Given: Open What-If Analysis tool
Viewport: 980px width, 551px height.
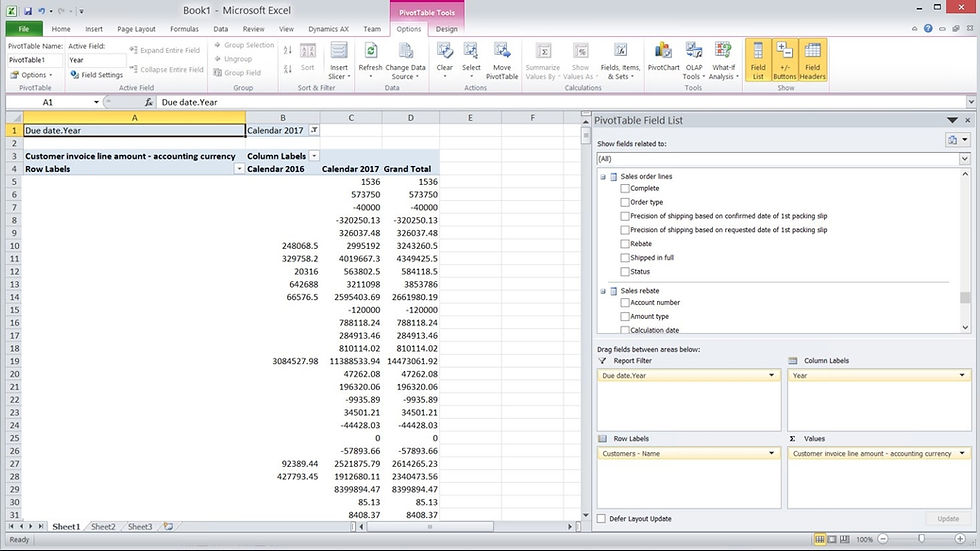Looking at the screenshot, I should (723, 61).
